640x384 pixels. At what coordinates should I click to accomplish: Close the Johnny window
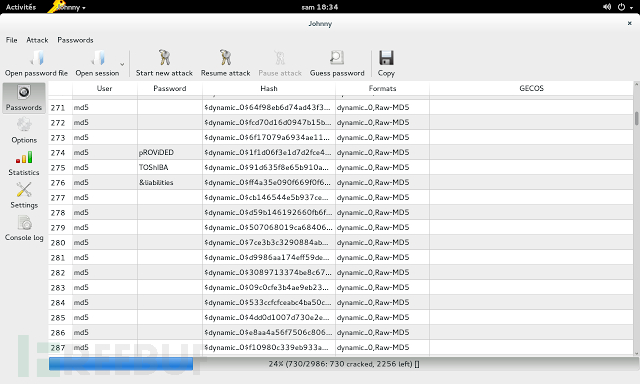point(629,23)
